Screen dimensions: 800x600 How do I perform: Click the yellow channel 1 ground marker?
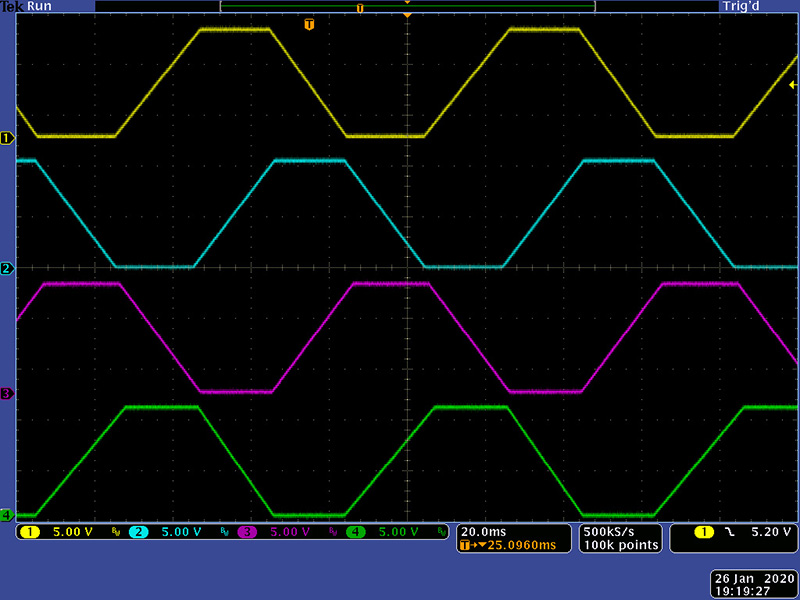7,137
